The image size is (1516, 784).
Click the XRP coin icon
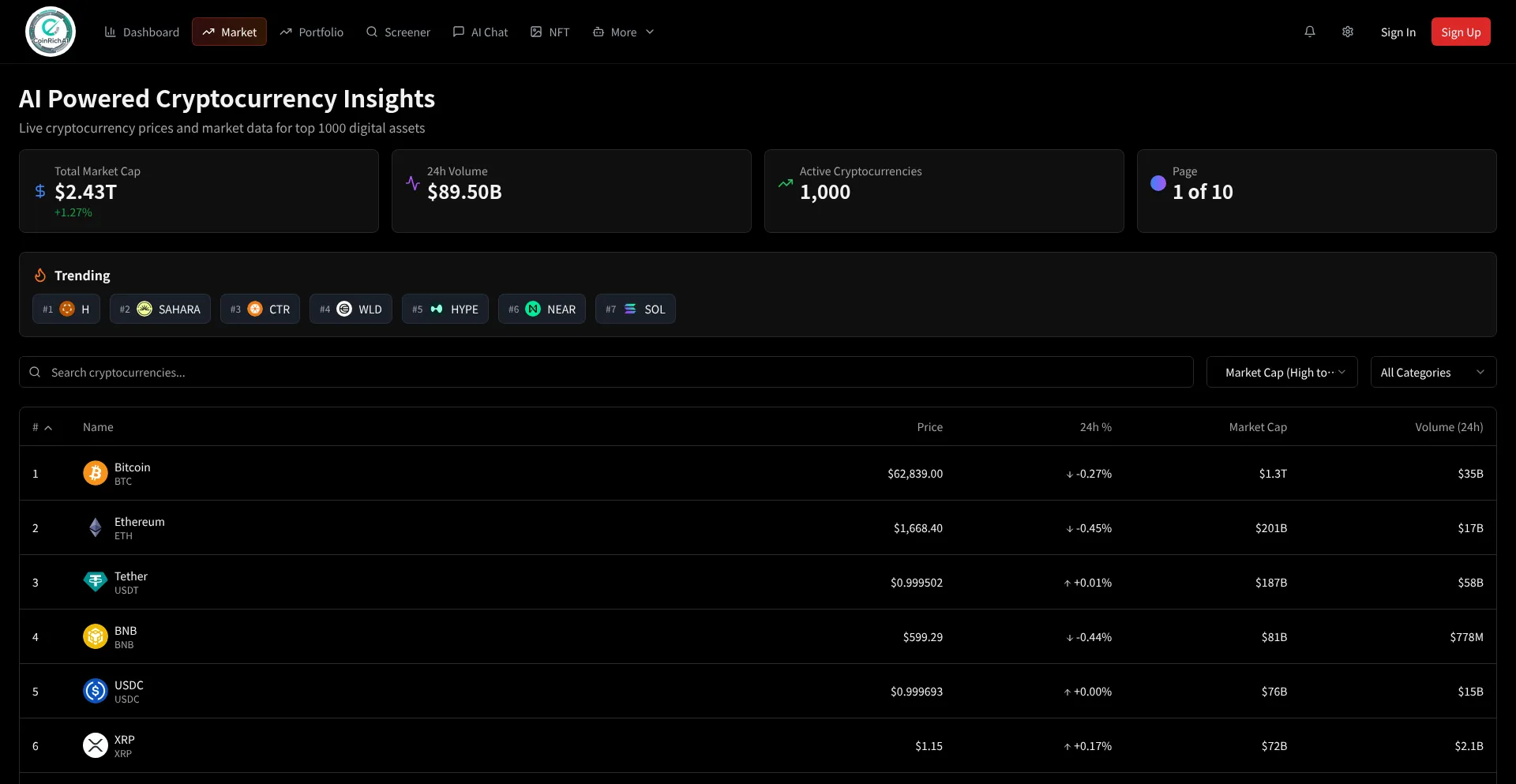96,745
